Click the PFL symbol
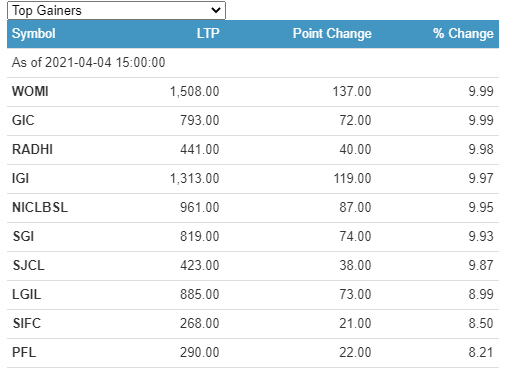This screenshot has width=519, height=373. 24,352
